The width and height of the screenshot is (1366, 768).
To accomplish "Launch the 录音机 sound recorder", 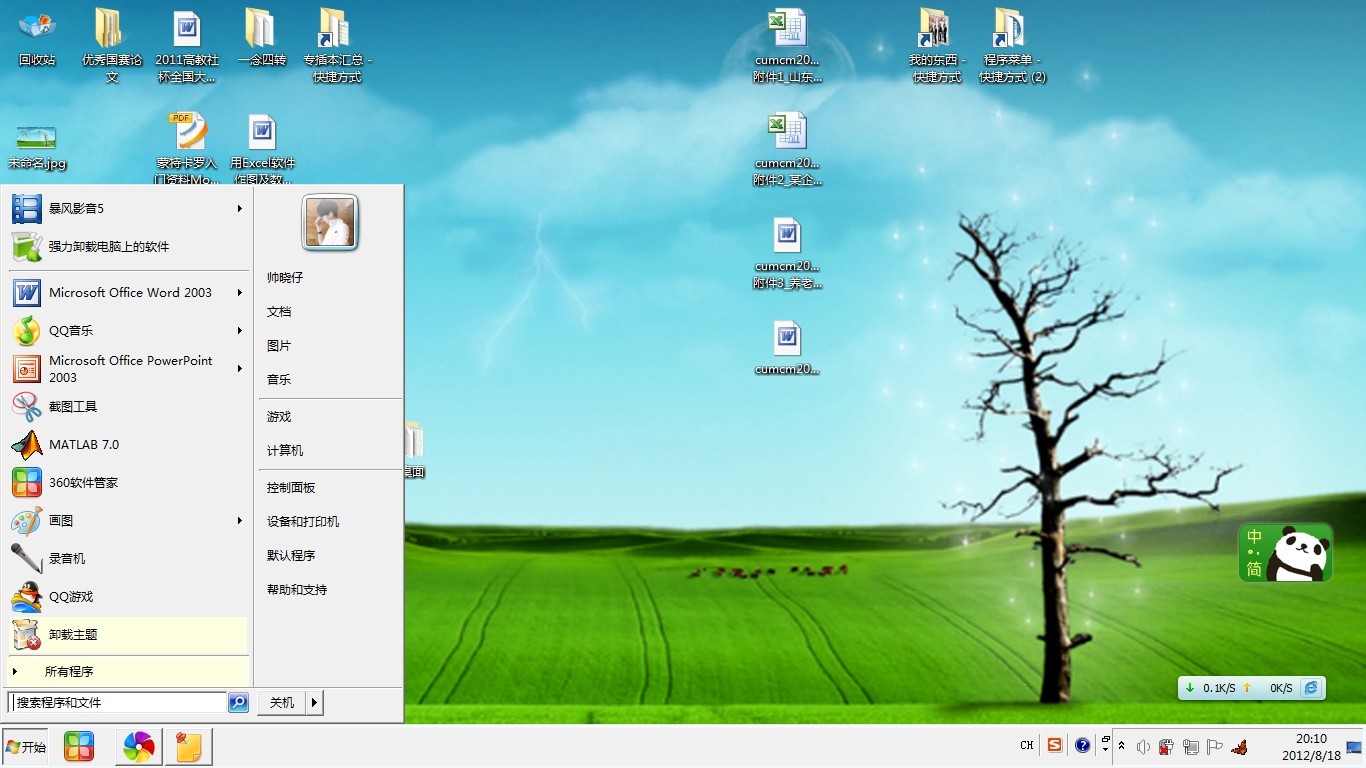I will [x=70, y=558].
